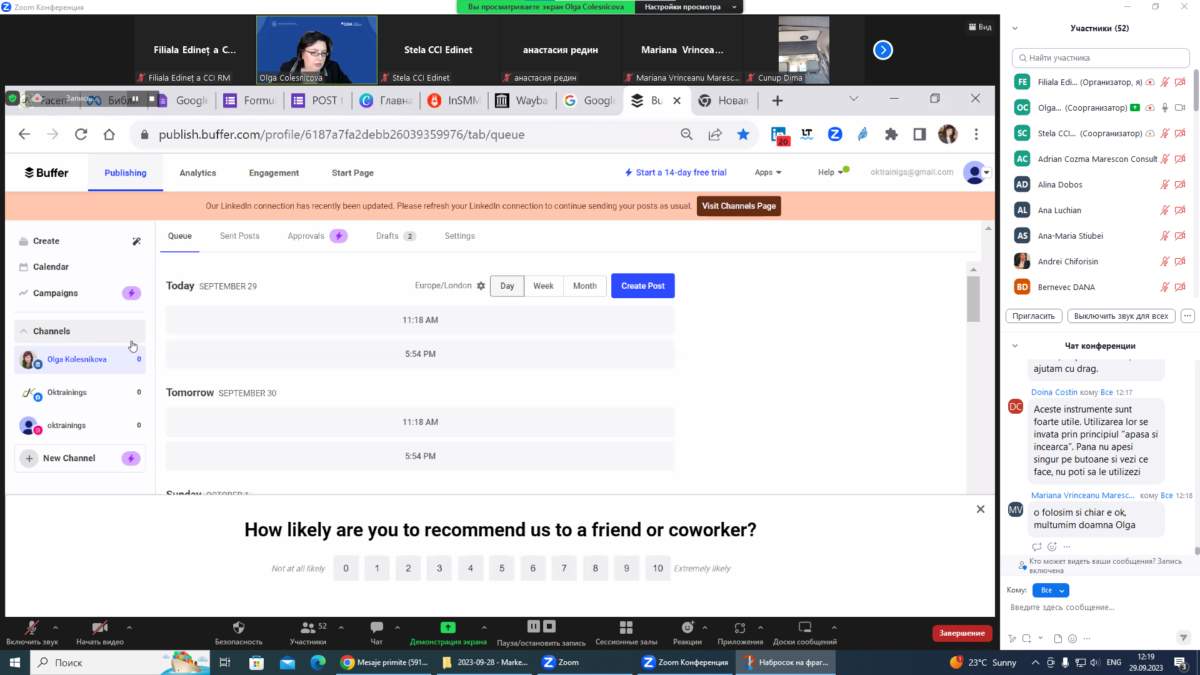Open Chrome three-dot menu
This screenshot has height=675, width=1200.
click(976, 134)
